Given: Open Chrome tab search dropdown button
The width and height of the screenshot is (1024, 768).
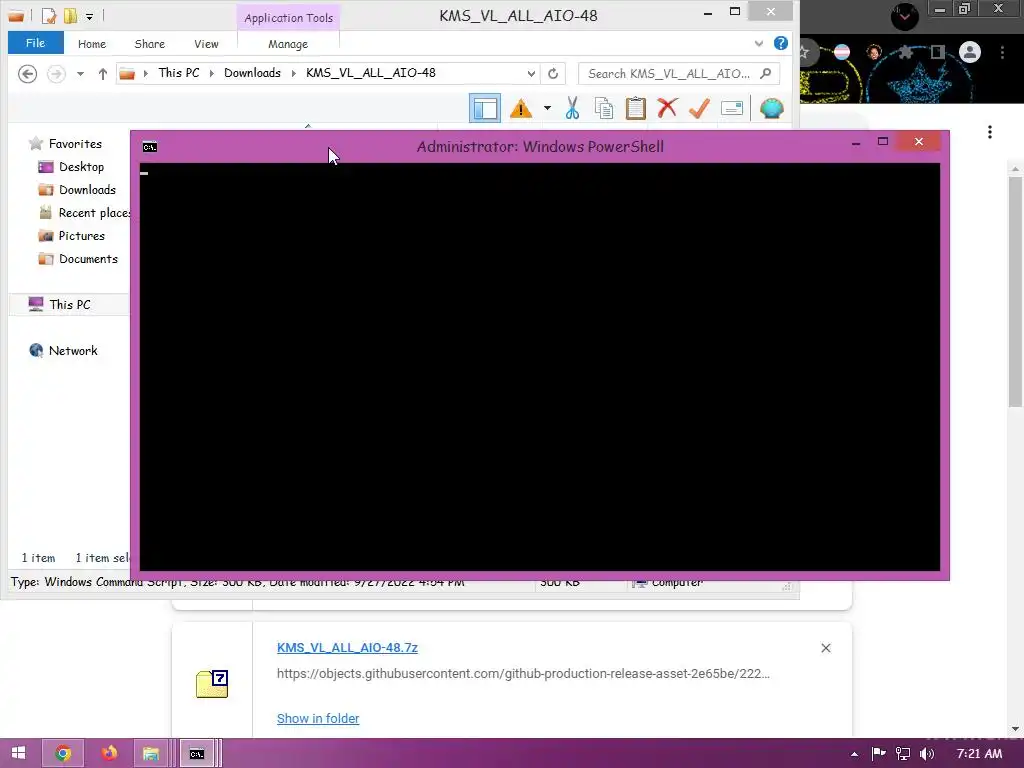Looking at the screenshot, I should point(904,16).
